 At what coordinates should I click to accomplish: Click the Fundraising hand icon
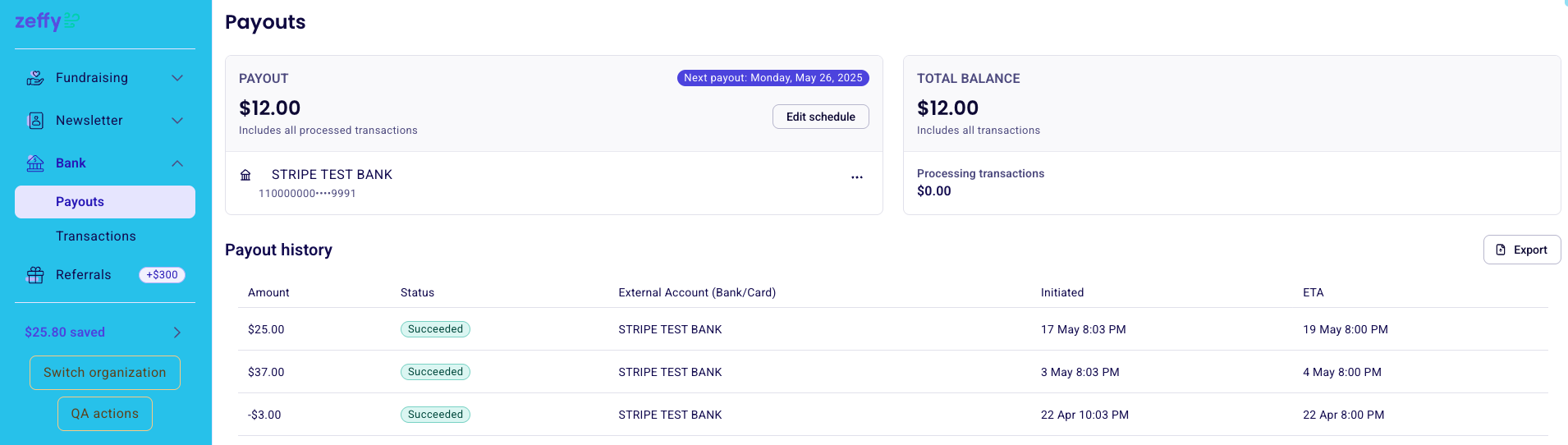pyautogui.click(x=35, y=78)
